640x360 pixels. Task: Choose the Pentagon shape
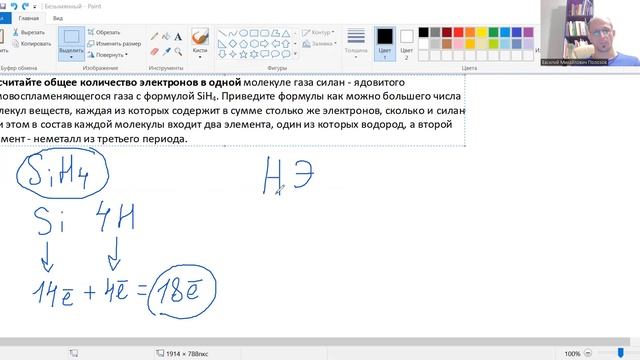[x=243, y=44]
